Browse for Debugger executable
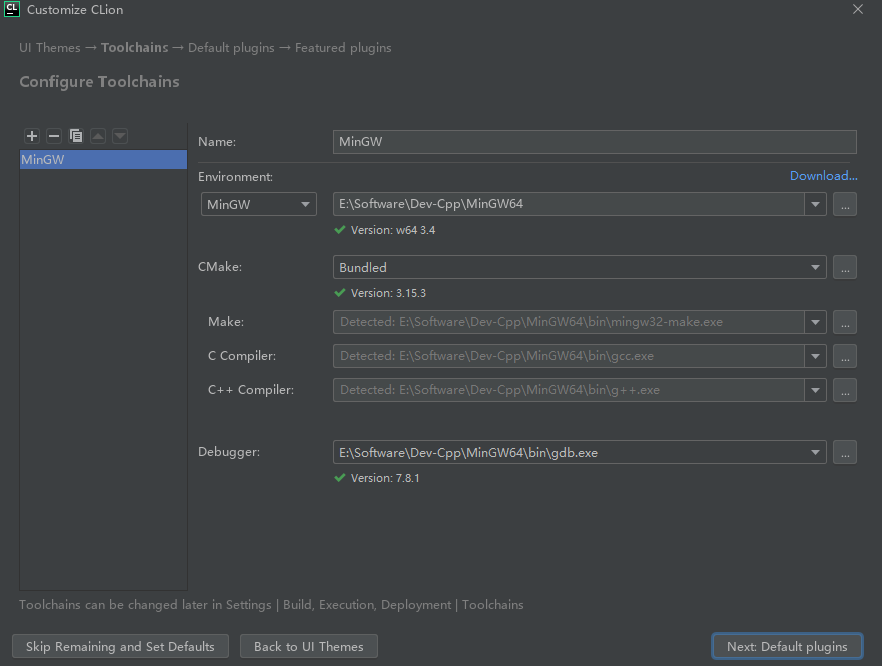The width and height of the screenshot is (882, 666). [x=845, y=452]
